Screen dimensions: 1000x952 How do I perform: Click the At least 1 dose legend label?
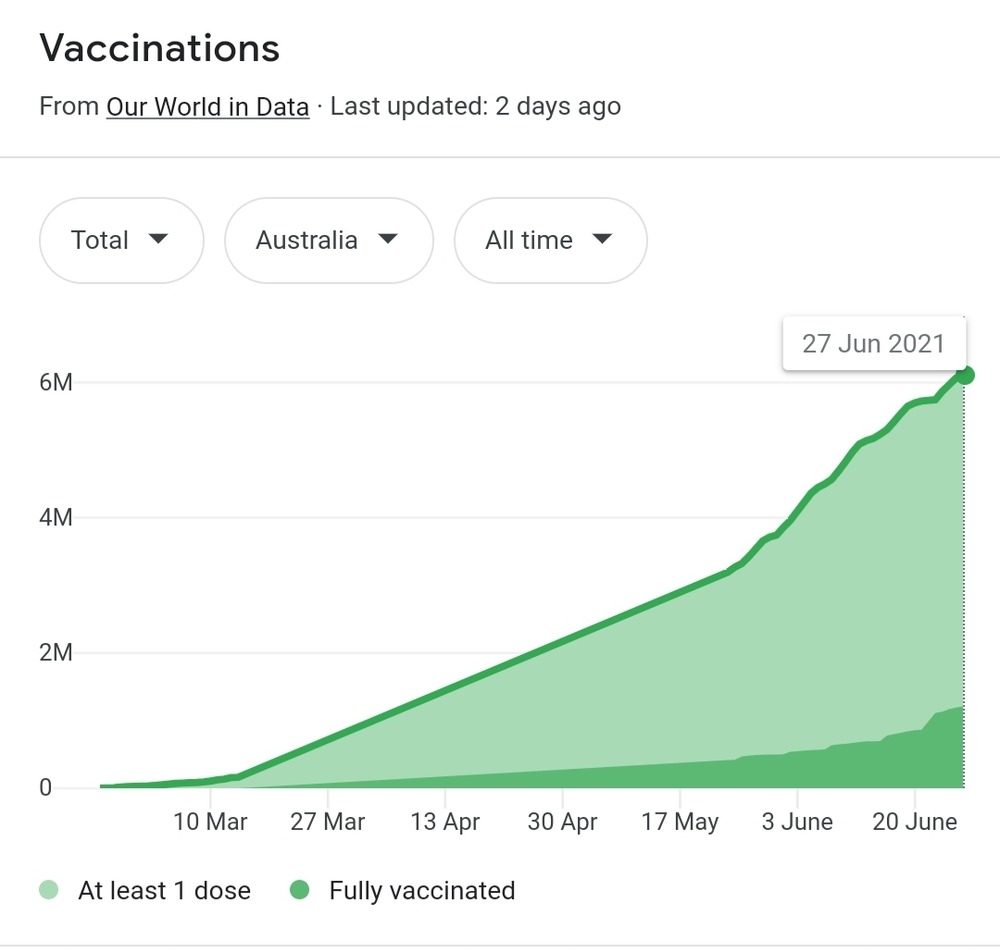click(164, 890)
